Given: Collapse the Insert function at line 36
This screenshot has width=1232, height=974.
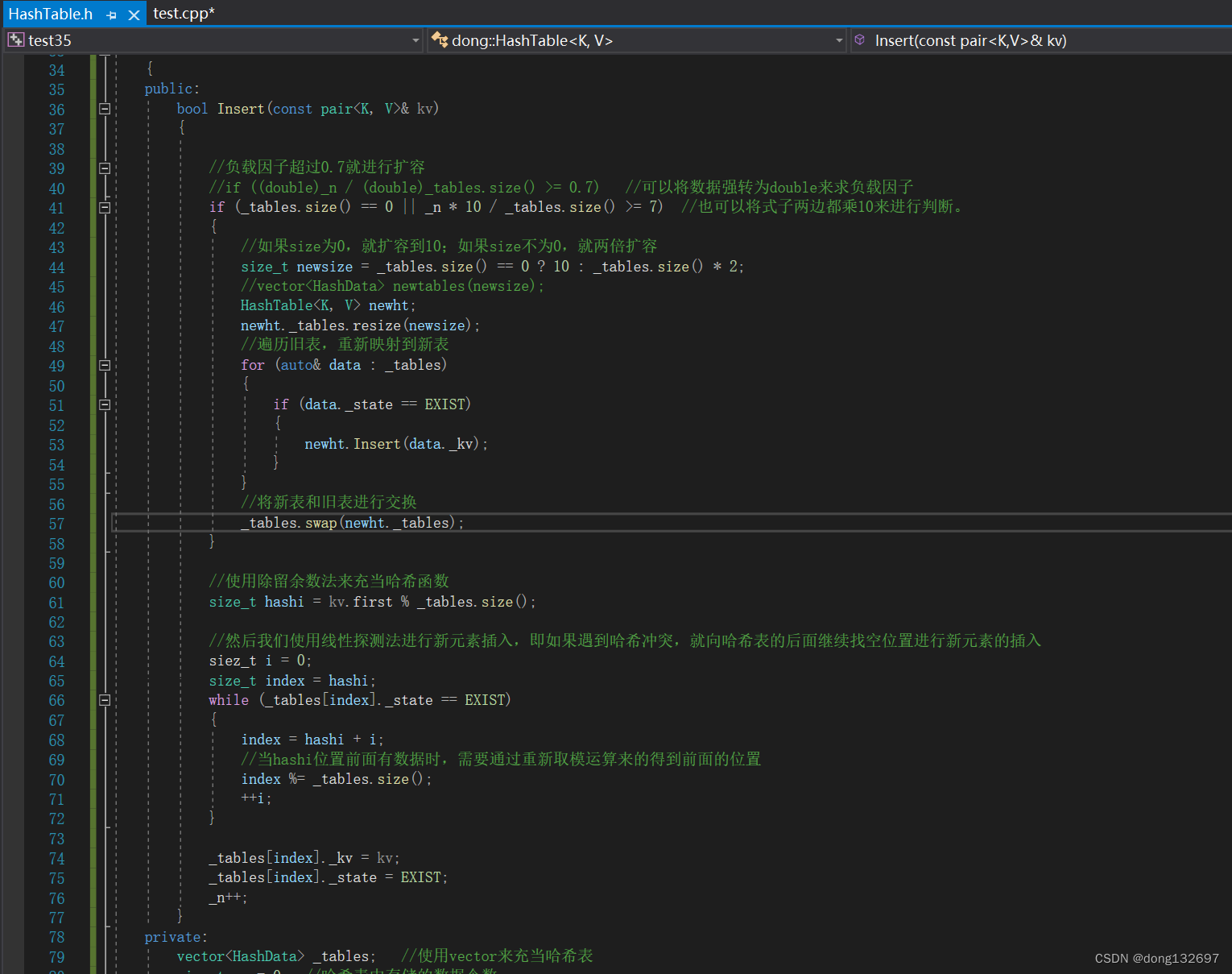Looking at the screenshot, I should coord(105,109).
